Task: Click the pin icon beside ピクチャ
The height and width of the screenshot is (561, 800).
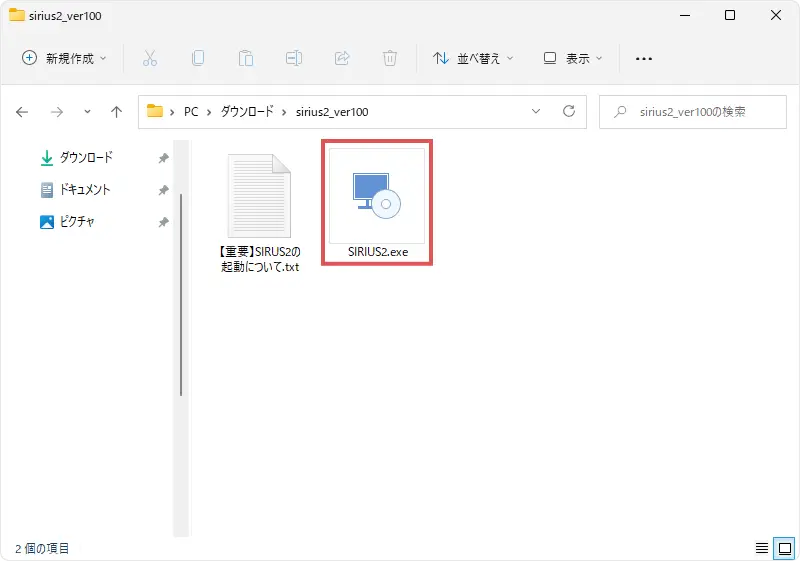Action: [x=163, y=222]
